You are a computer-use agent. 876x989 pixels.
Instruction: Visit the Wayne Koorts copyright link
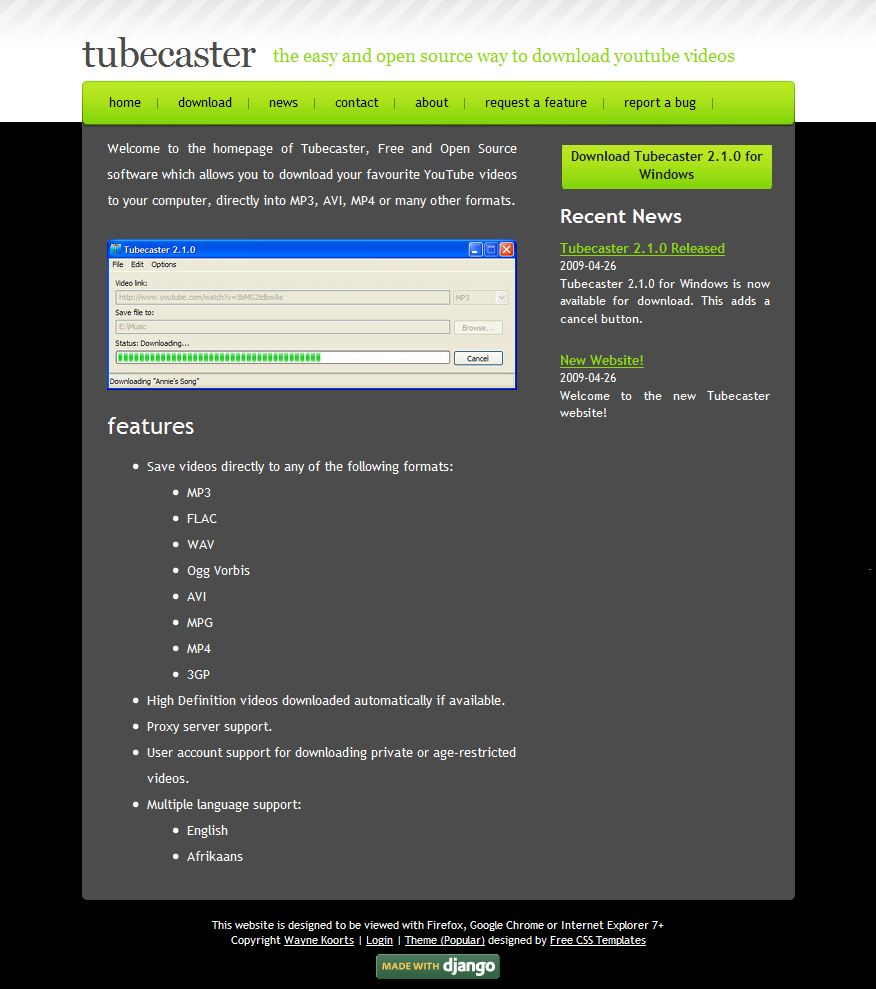[x=319, y=940]
